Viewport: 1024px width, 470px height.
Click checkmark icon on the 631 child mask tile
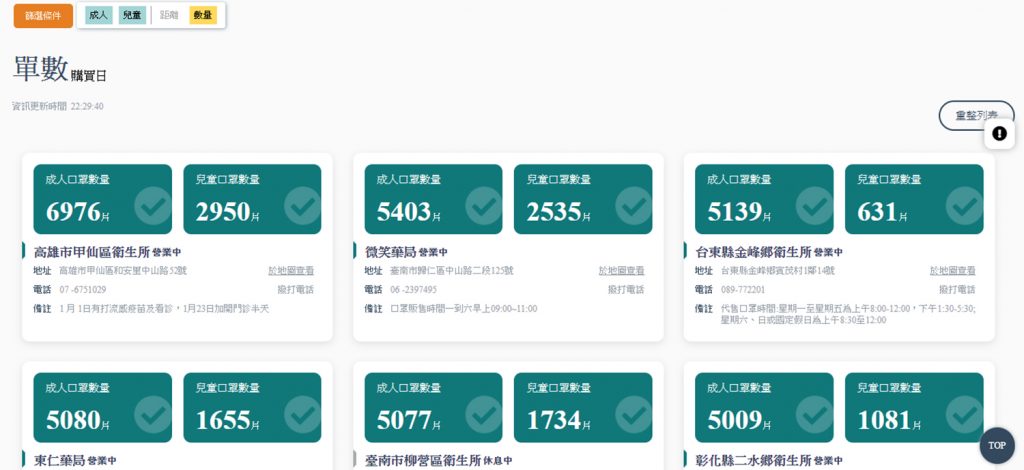[x=965, y=206]
